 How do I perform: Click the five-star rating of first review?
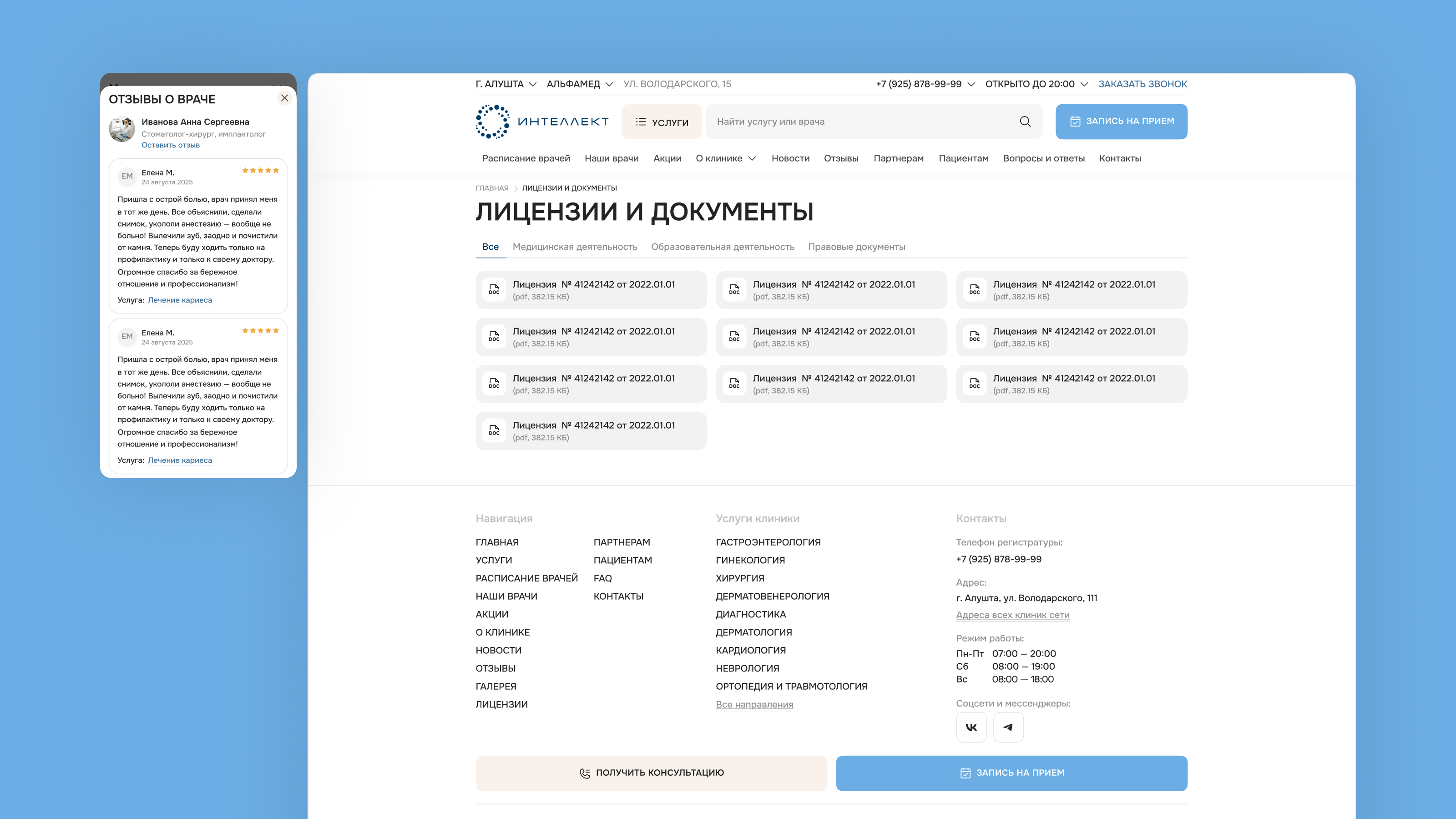coord(261,171)
